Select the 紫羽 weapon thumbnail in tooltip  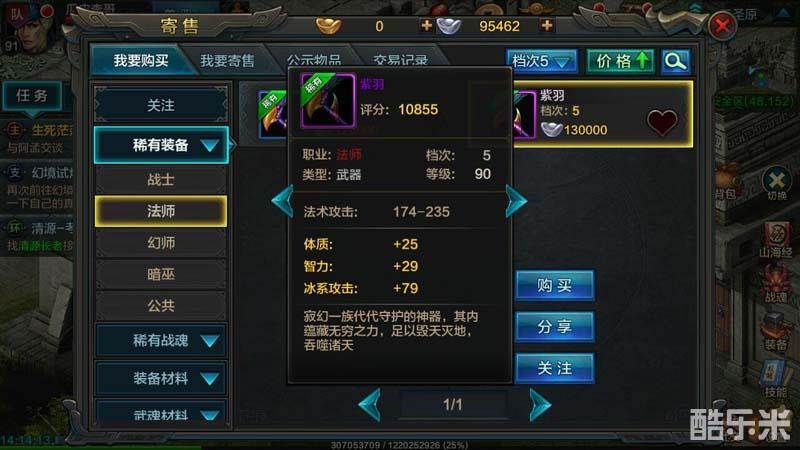pyautogui.click(x=328, y=101)
